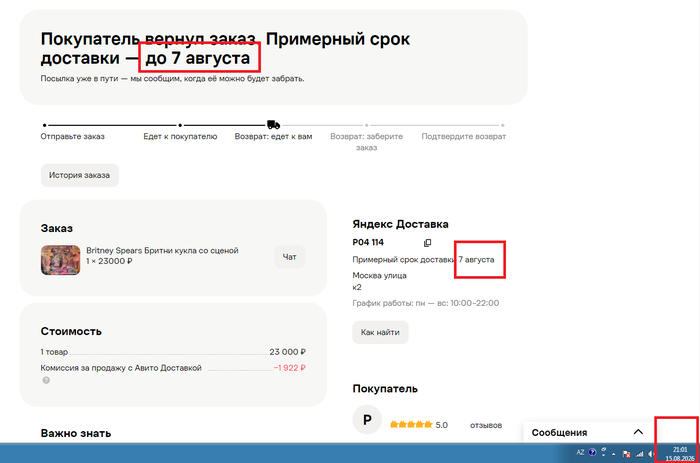The width and height of the screenshot is (700, 463).
Task: Open the Britney Spears doll thumbnail
Action: (61, 260)
